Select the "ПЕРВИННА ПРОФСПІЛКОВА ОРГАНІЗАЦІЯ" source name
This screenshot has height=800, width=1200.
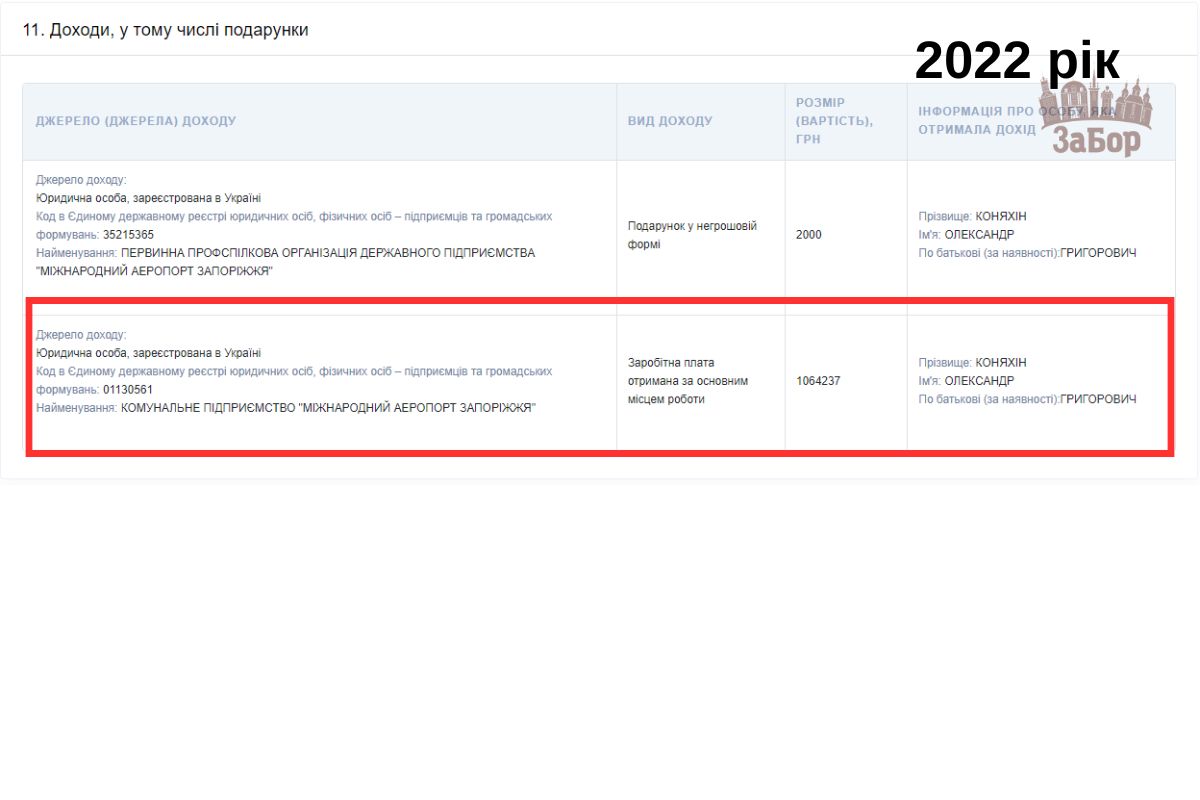pos(286,262)
